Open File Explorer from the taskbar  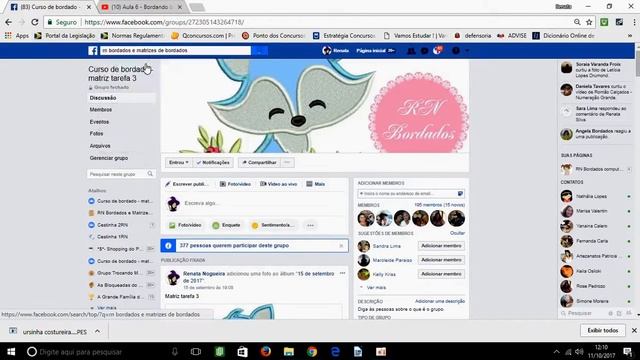pyautogui.click(x=289, y=351)
